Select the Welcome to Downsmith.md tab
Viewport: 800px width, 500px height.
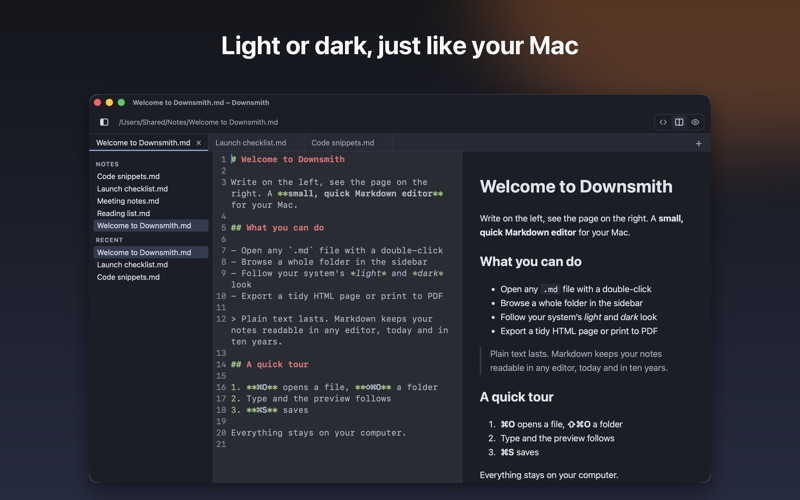point(148,143)
